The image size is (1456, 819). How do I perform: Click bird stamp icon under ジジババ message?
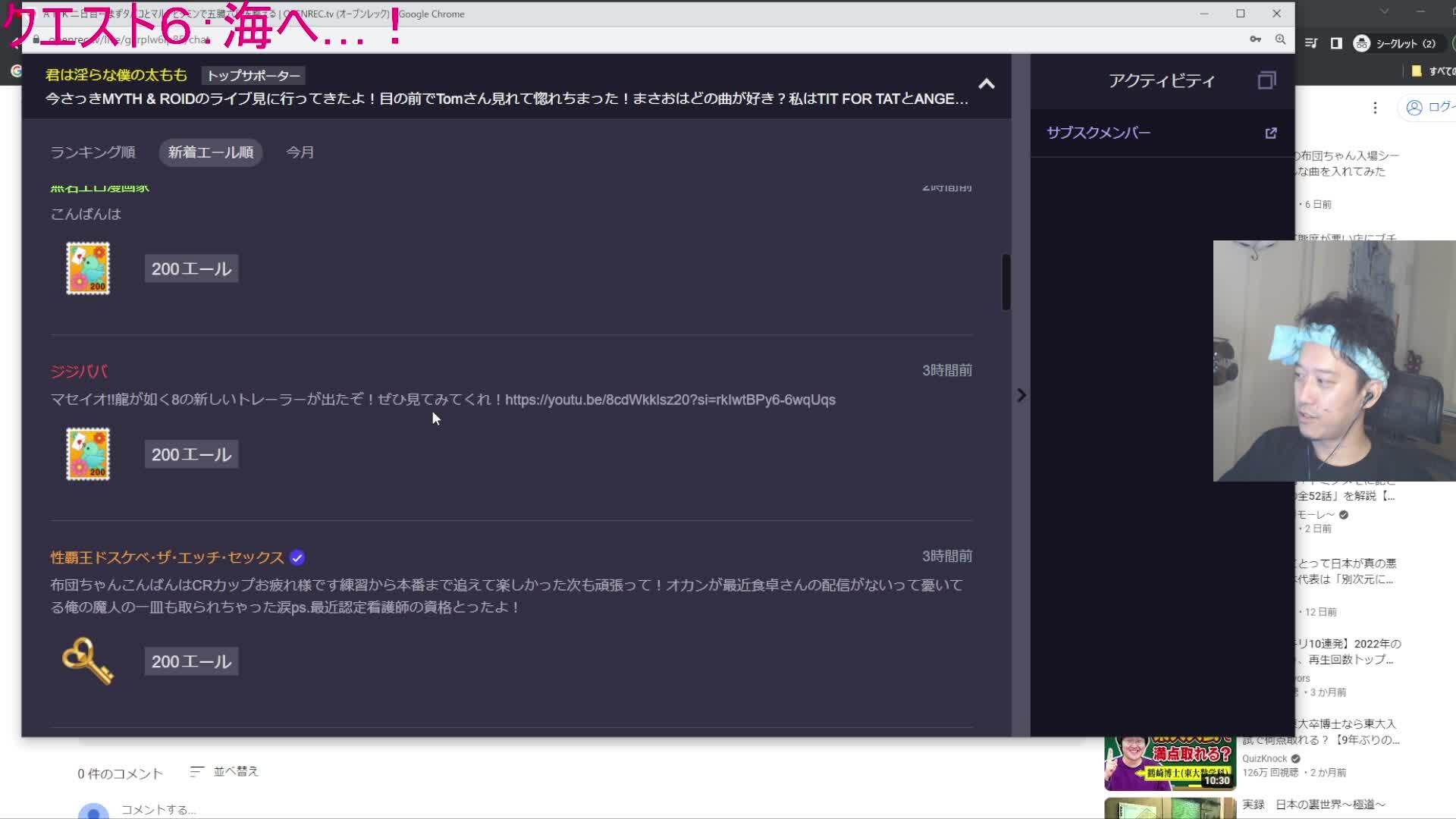(88, 454)
